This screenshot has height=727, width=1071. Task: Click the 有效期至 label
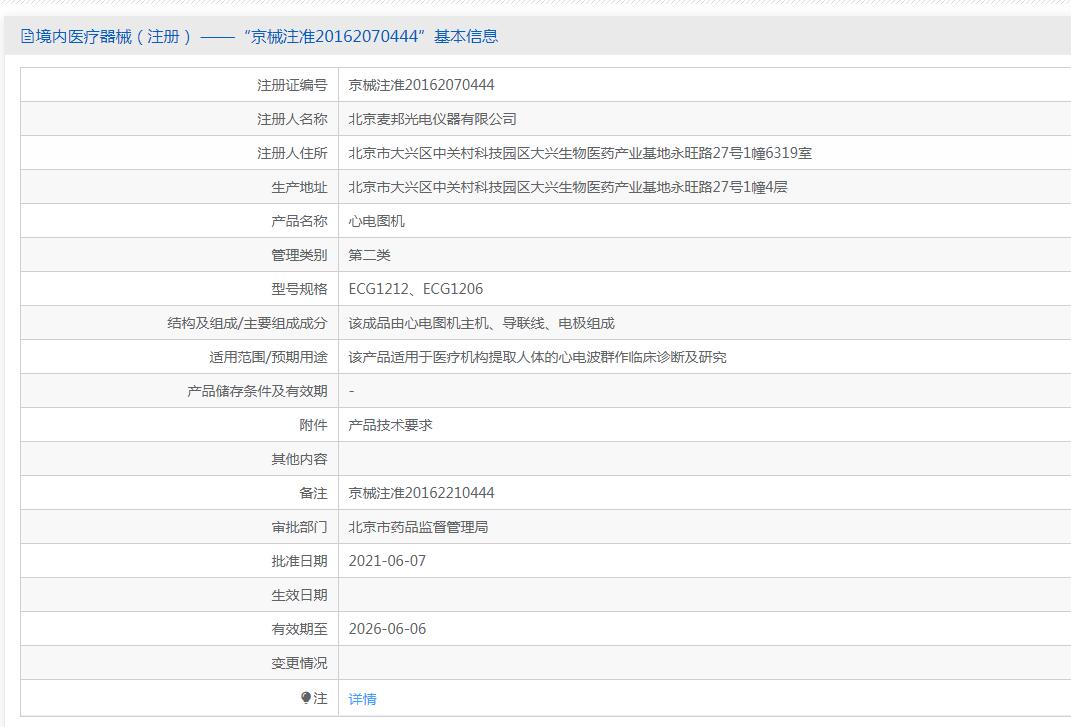[x=299, y=629]
